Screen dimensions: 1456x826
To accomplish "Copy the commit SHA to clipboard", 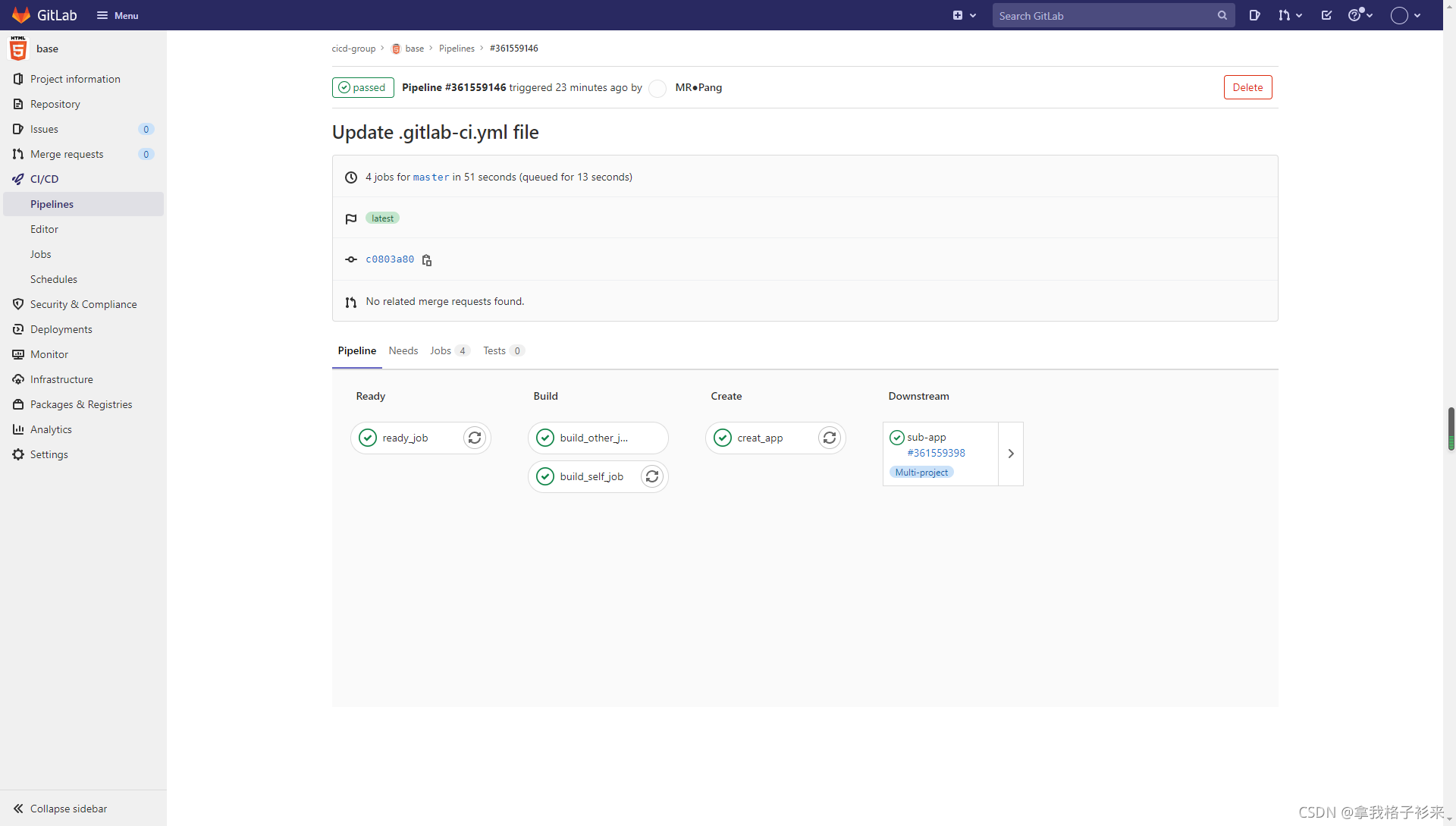I will point(427,260).
